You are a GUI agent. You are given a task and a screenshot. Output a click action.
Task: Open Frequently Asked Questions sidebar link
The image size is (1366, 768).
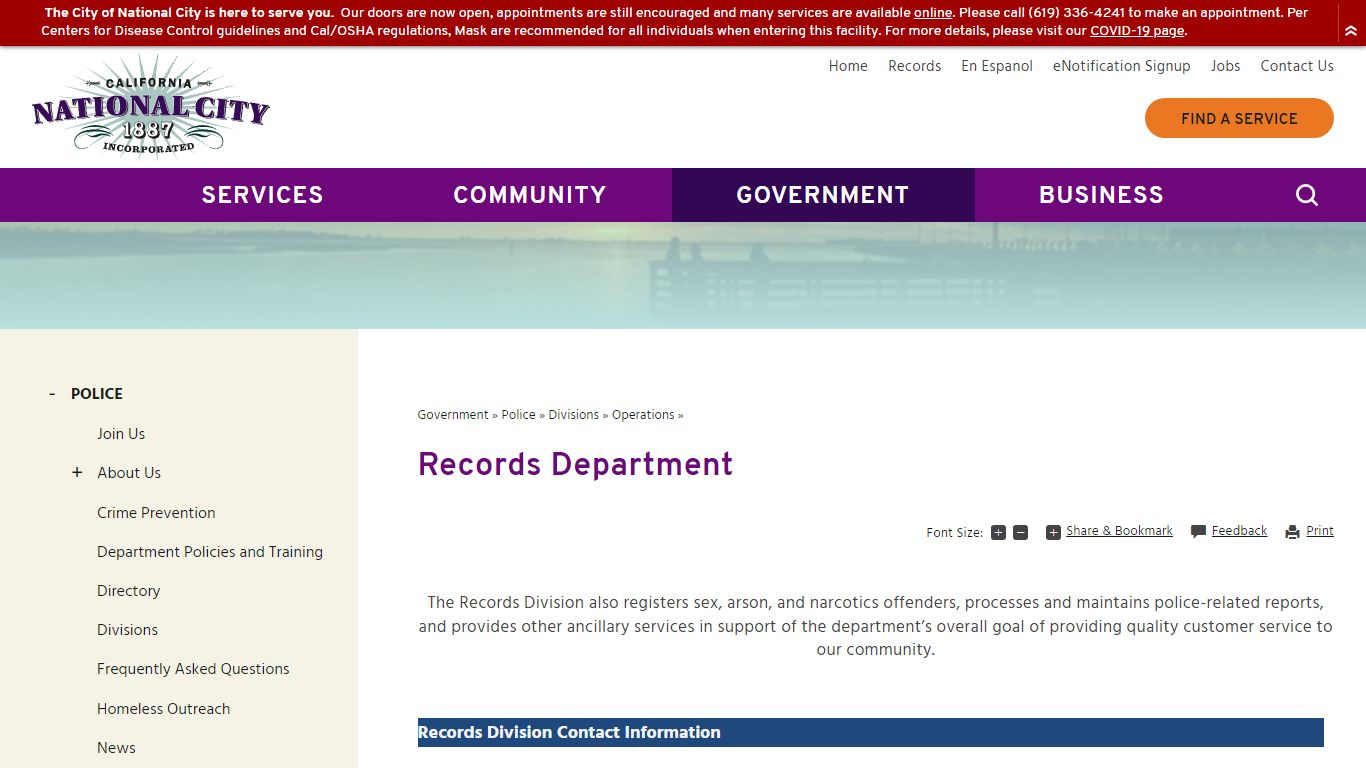tap(193, 669)
